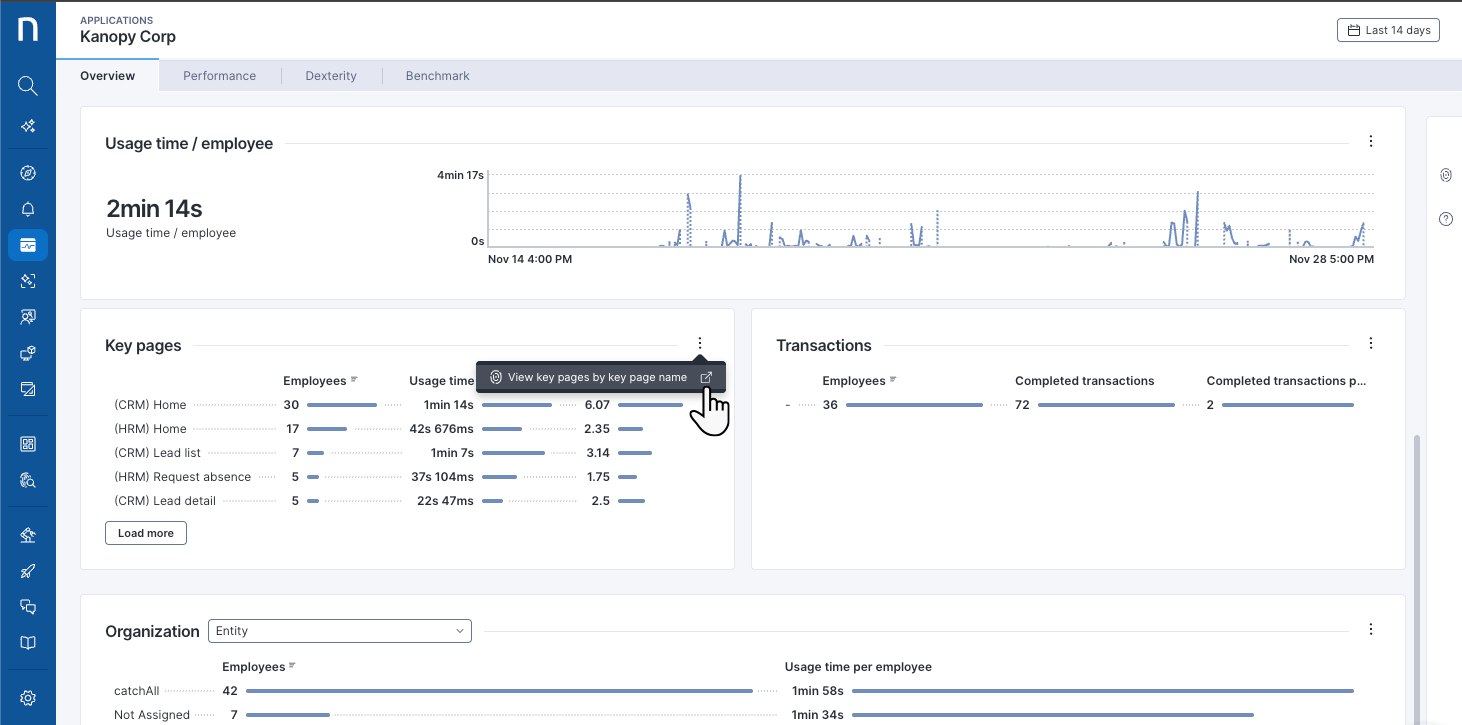Select View key pages by key page name
The height and width of the screenshot is (725, 1462).
(x=597, y=377)
